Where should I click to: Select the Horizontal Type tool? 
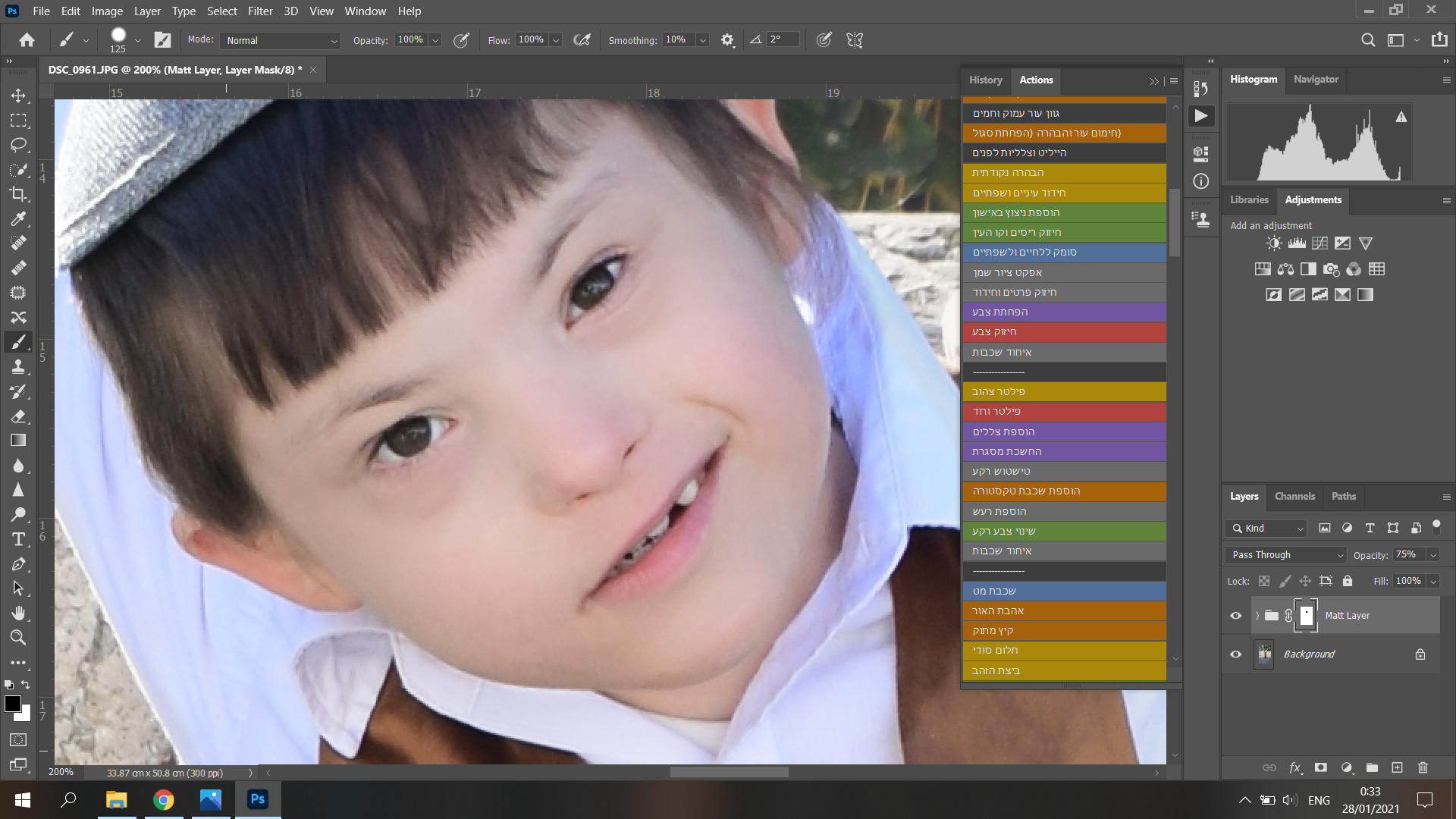[x=18, y=539]
